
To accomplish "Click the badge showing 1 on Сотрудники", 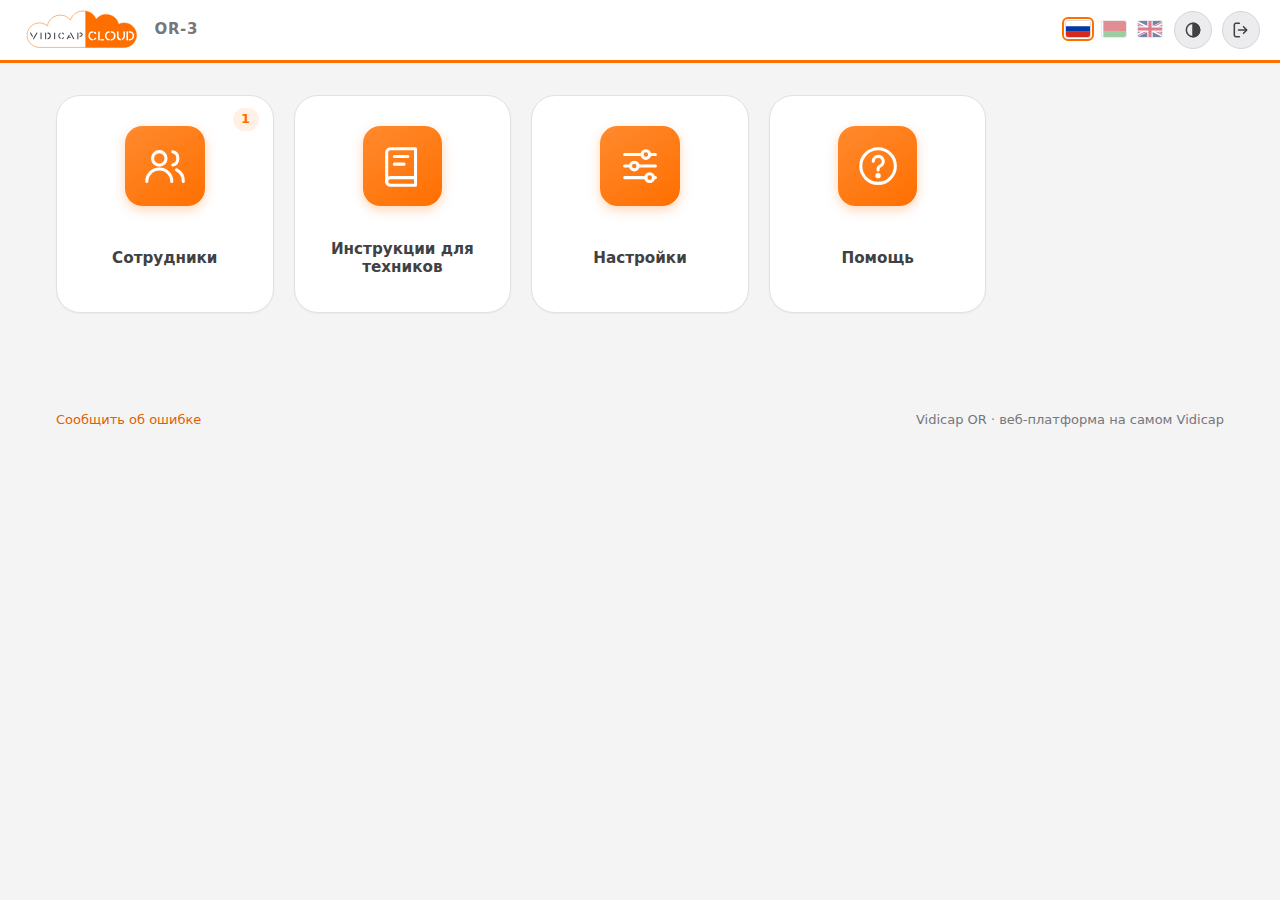I will (x=245, y=119).
